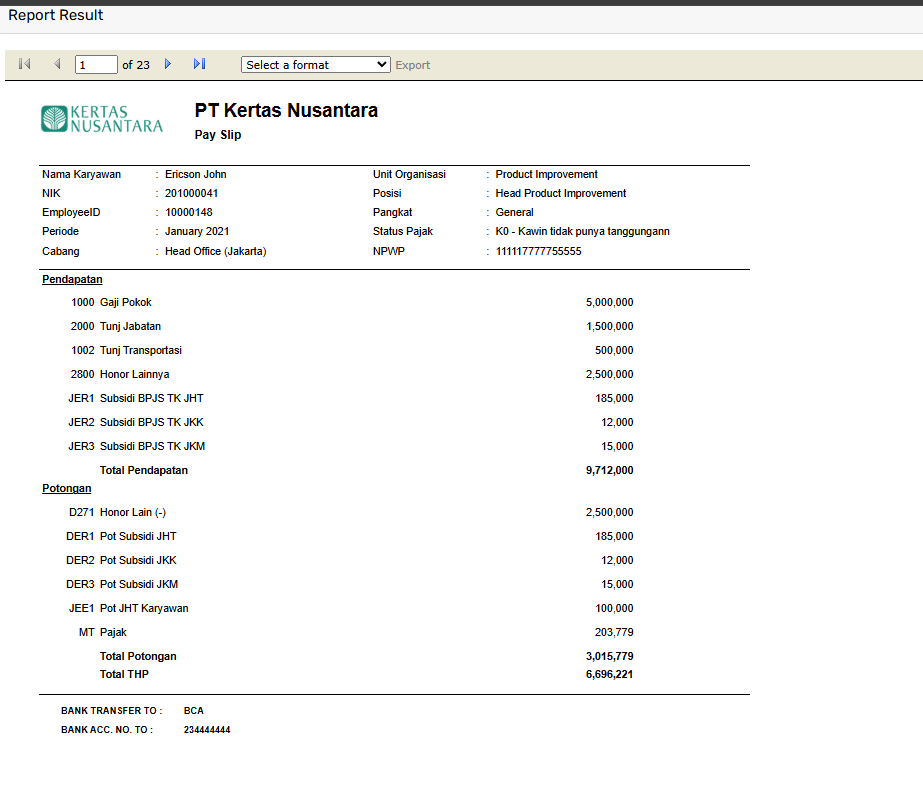Click the PT Kertas Nusantara title
The height and width of the screenshot is (808, 923).
(286, 110)
